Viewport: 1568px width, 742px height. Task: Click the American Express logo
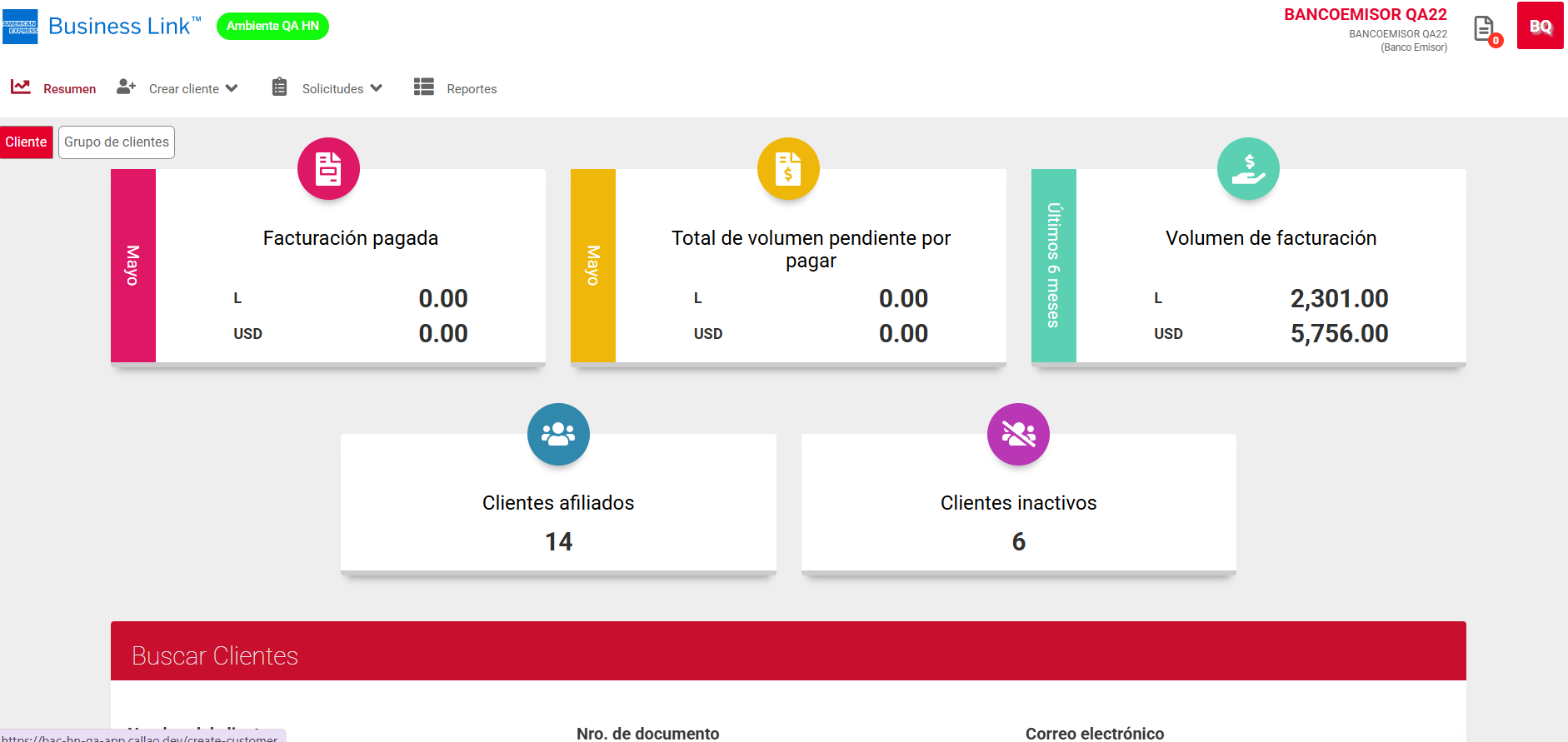[x=20, y=27]
